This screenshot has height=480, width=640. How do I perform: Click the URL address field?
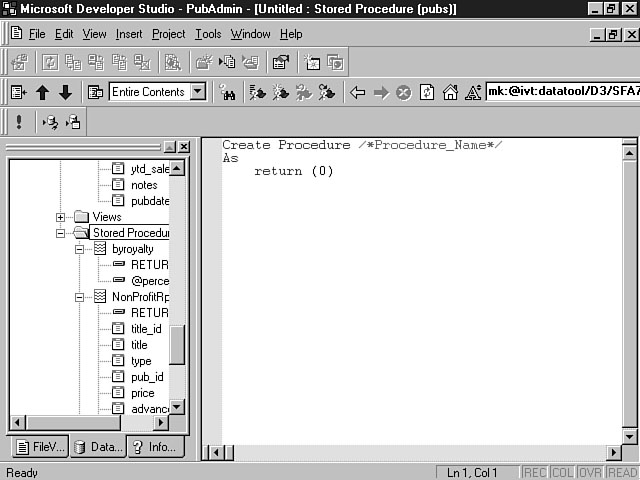pyautogui.click(x=562, y=92)
